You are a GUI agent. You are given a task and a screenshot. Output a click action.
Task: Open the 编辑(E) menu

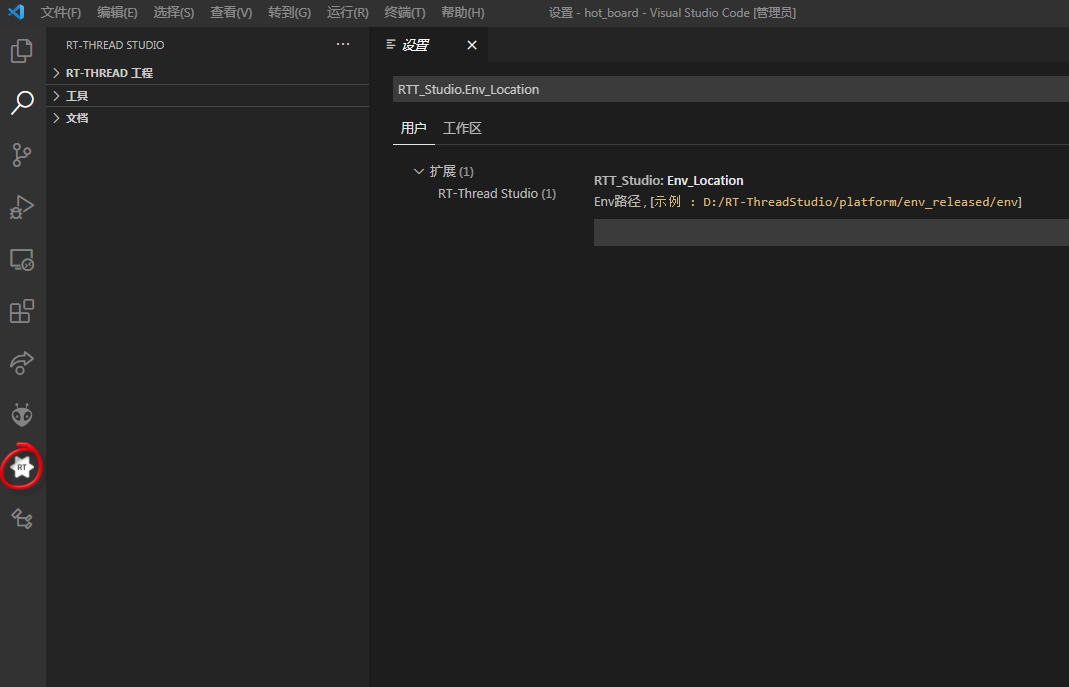pos(117,12)
